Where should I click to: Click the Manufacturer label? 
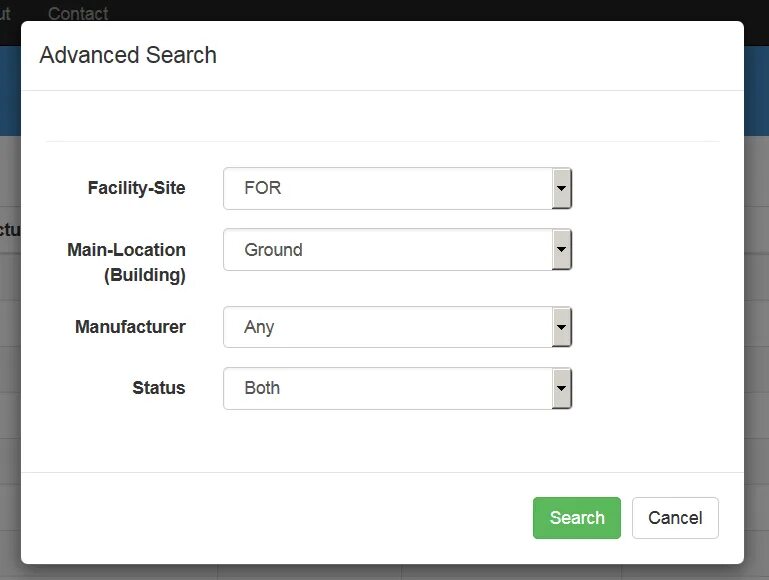[x=130, y=327]
